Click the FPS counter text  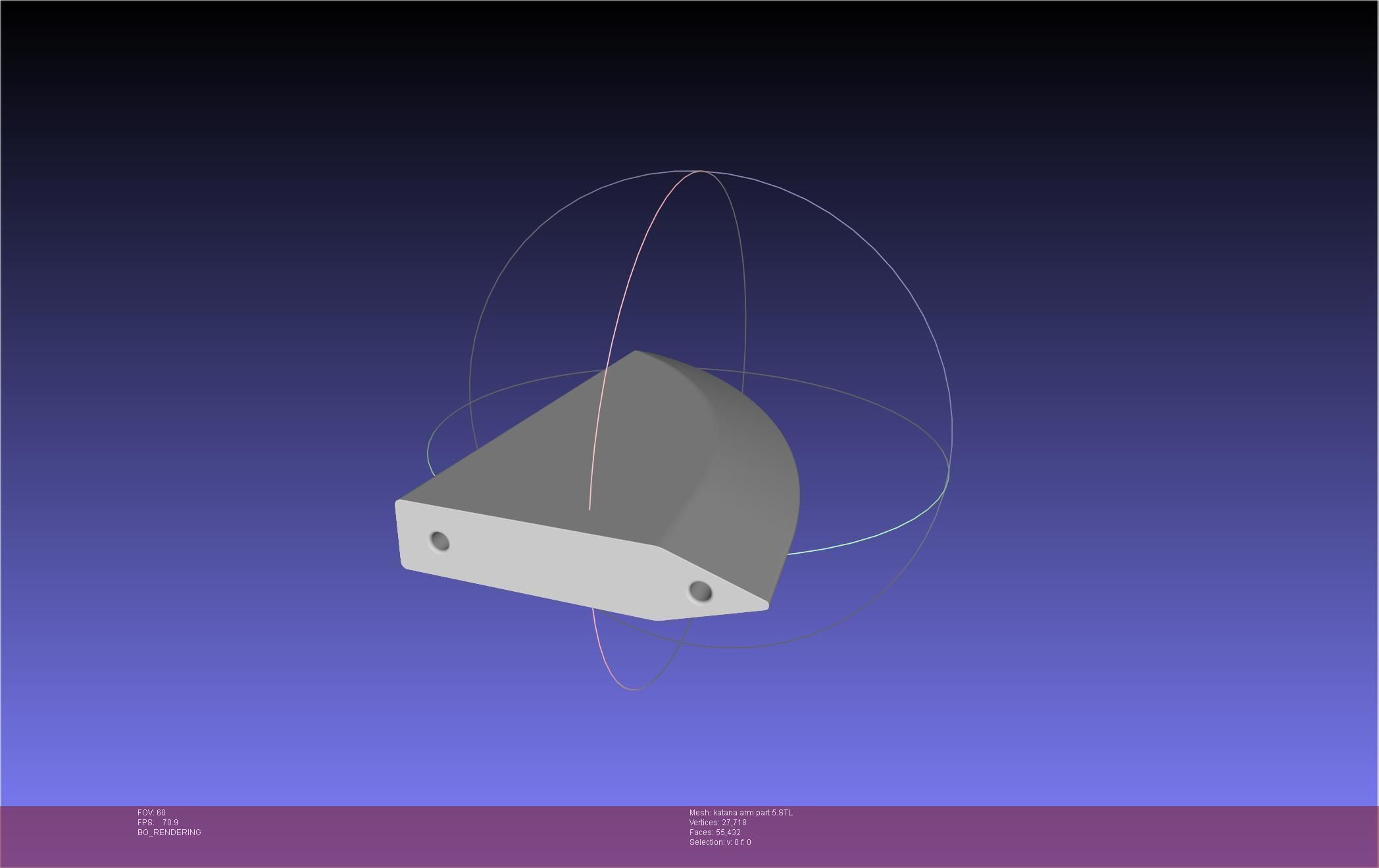pyautogui.click(x=158, y=823)
